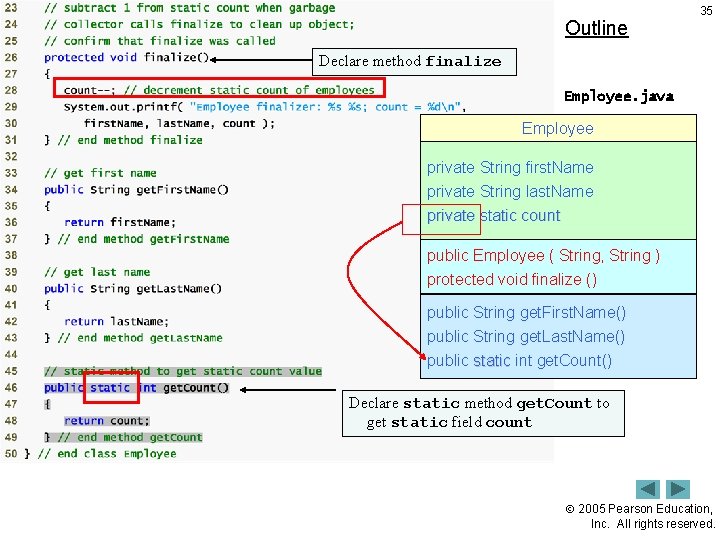Click line 50 '} // end class Employee'

100,454
